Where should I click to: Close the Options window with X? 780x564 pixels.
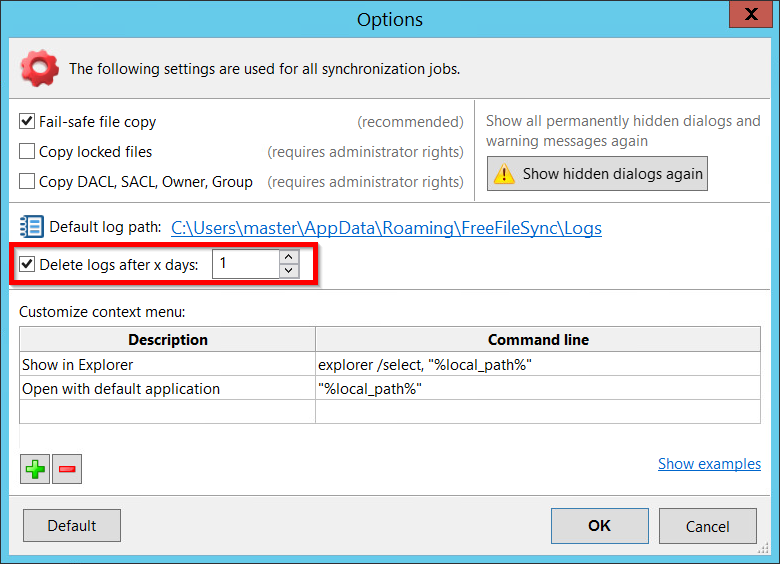(751, 13)
